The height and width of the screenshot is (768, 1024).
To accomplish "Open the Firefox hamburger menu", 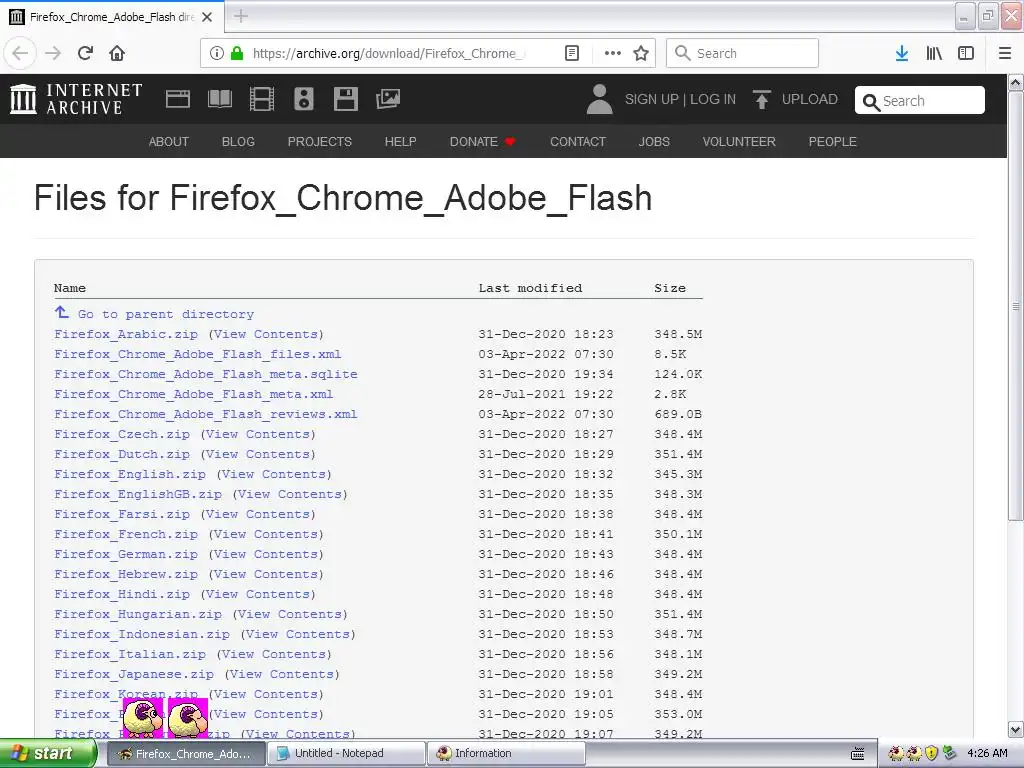I will click(x=1005, y=53).
